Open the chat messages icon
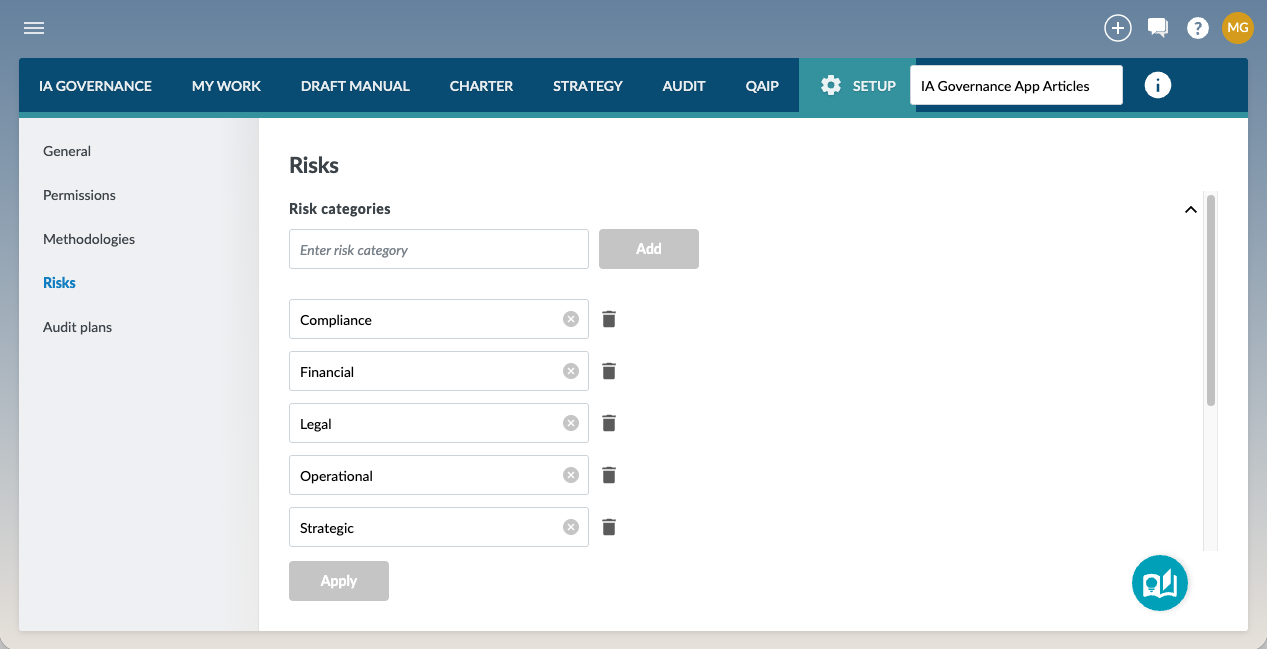The image size is (1267, 649). pos(1158,28)
